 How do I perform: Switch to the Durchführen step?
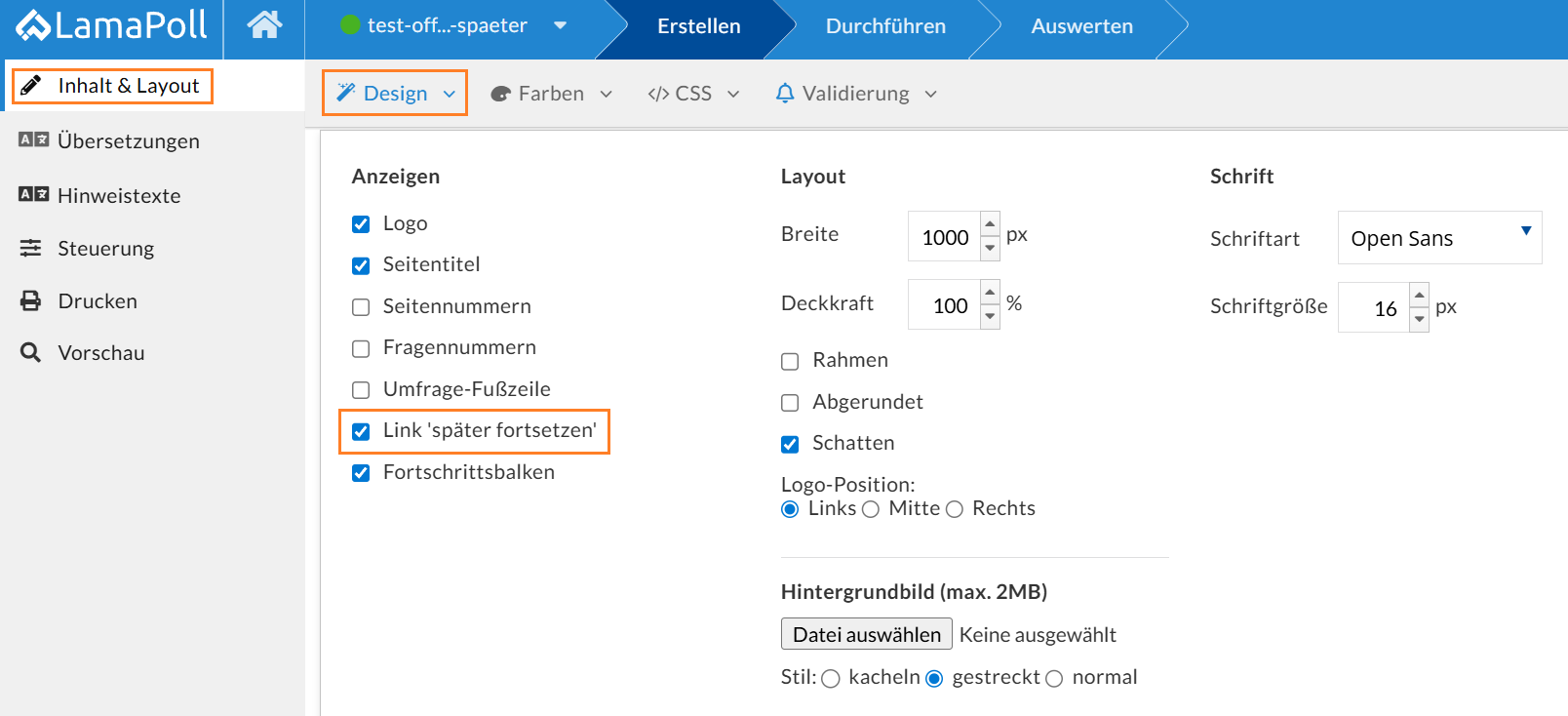pyautogui.click(x=885, y=26)
